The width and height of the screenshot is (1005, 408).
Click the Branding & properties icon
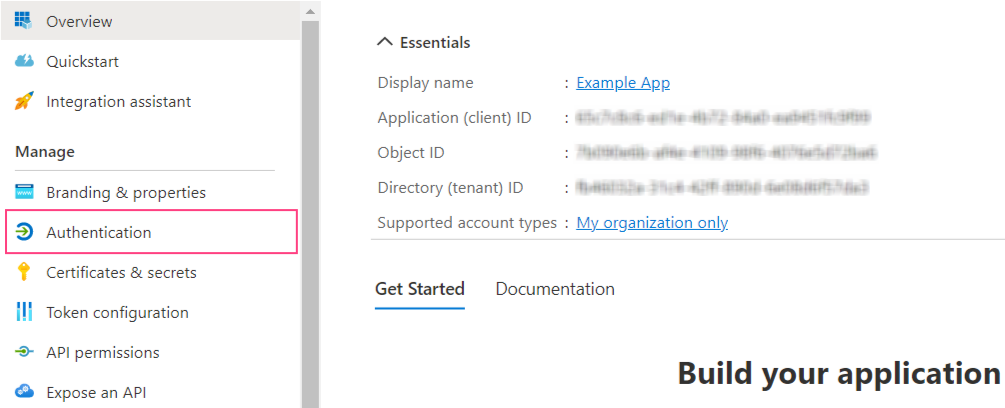coord(24,192)
